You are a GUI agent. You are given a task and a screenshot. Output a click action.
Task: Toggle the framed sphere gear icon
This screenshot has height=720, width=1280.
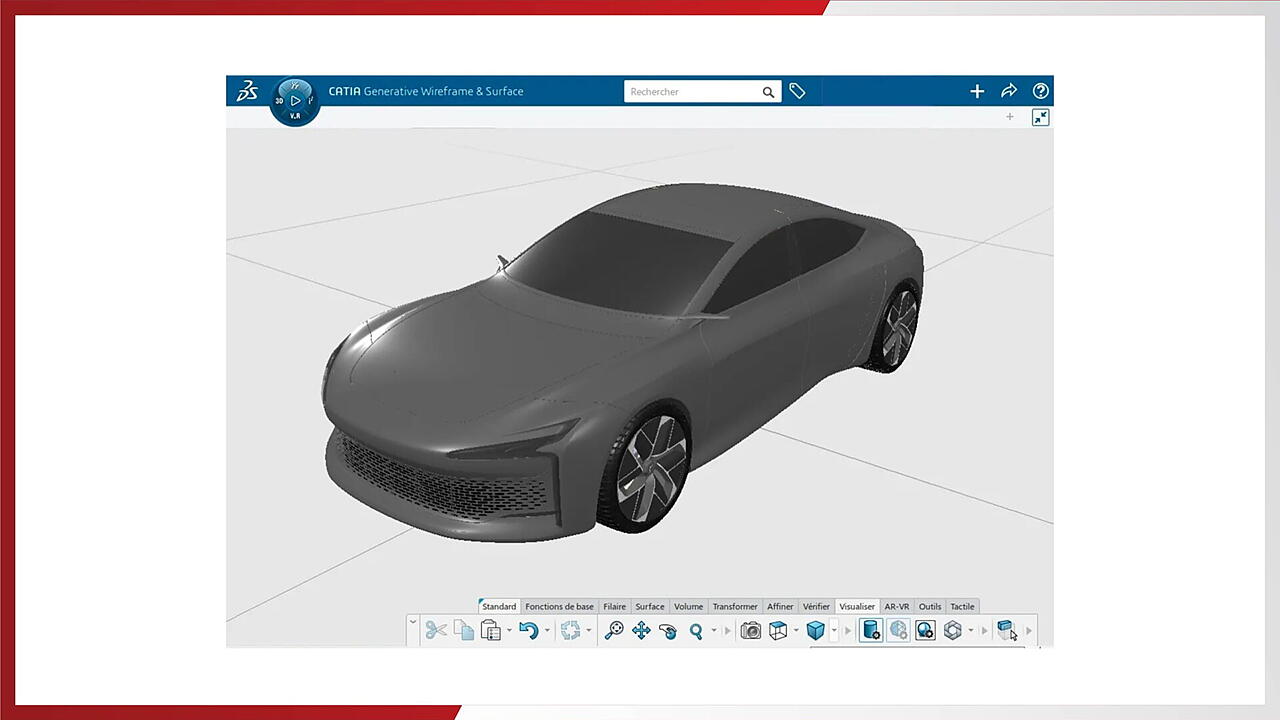pos(925,630)
